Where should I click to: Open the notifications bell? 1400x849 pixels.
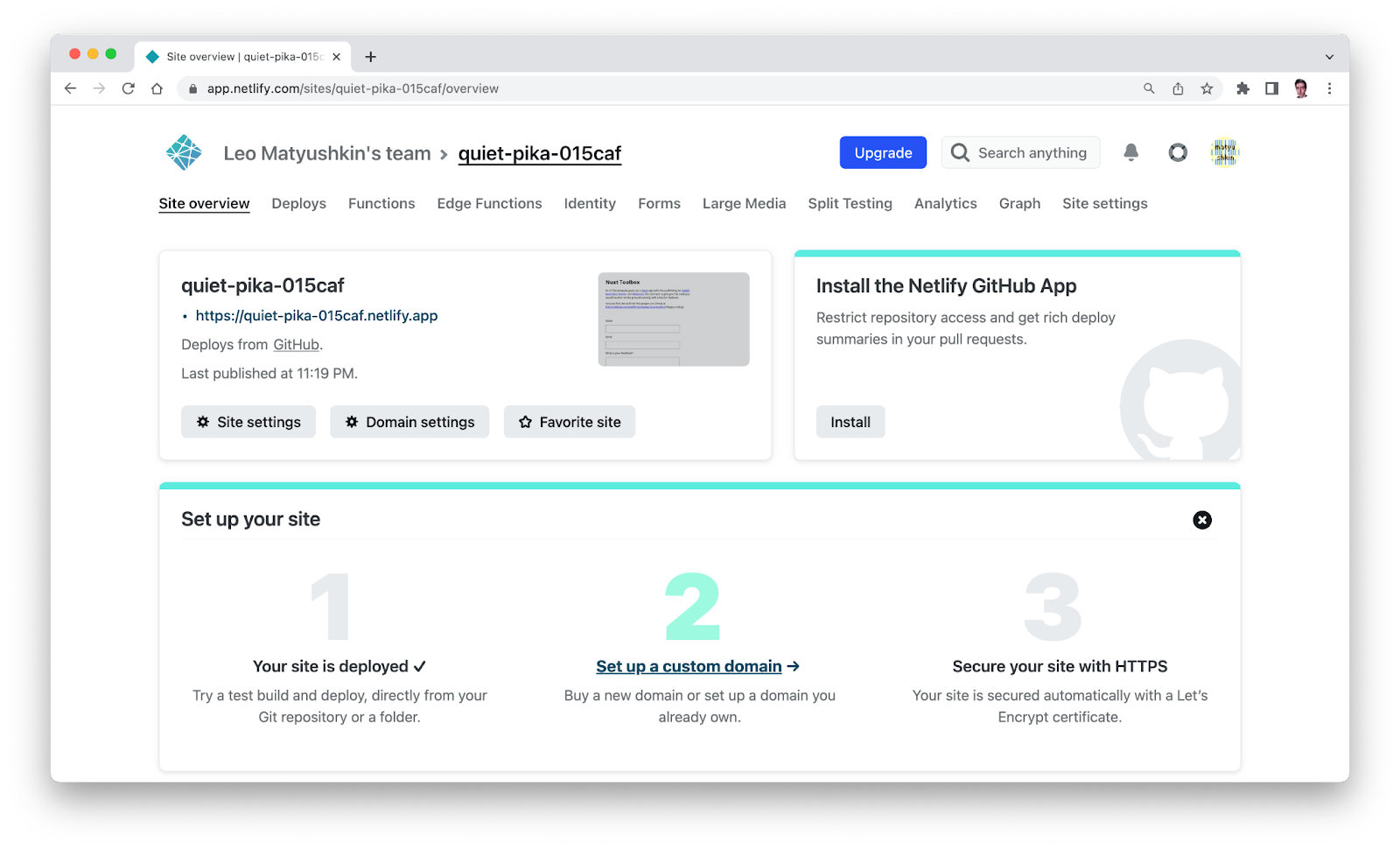(x=1131, y=152)
